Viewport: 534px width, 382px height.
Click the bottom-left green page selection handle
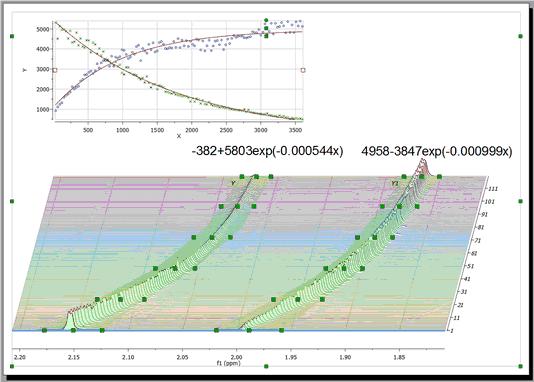pyautogui.click(x=12, y=366)
